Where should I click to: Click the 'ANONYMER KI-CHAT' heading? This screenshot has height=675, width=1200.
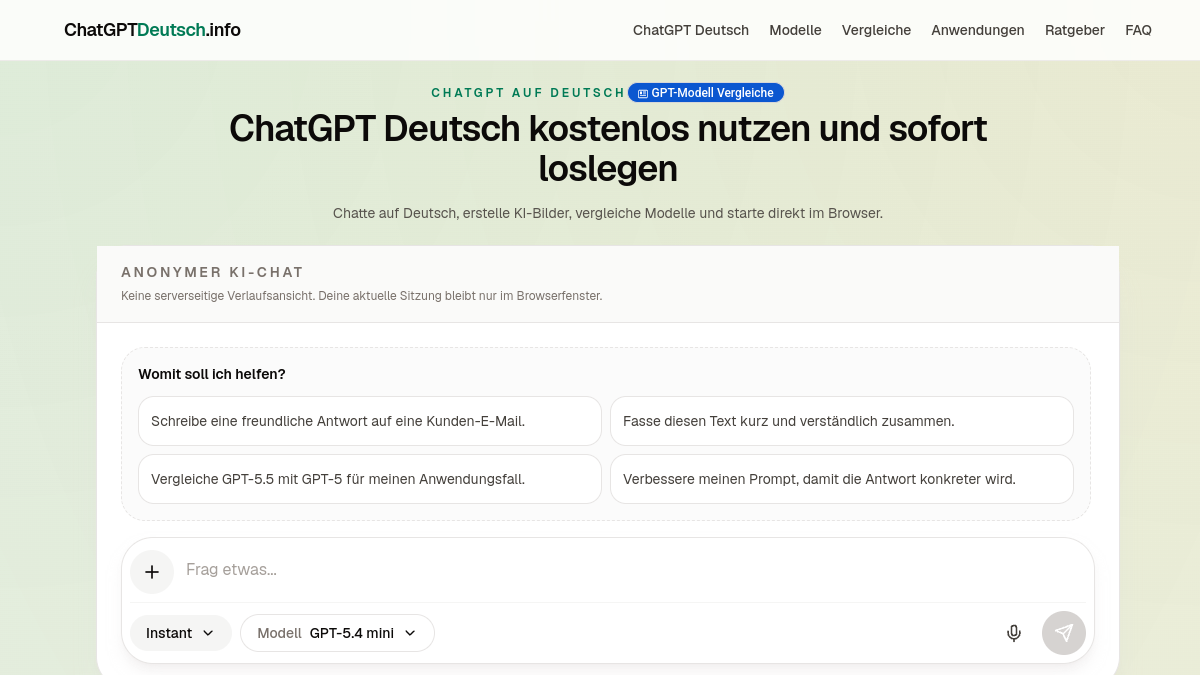(x=212, y=272)
